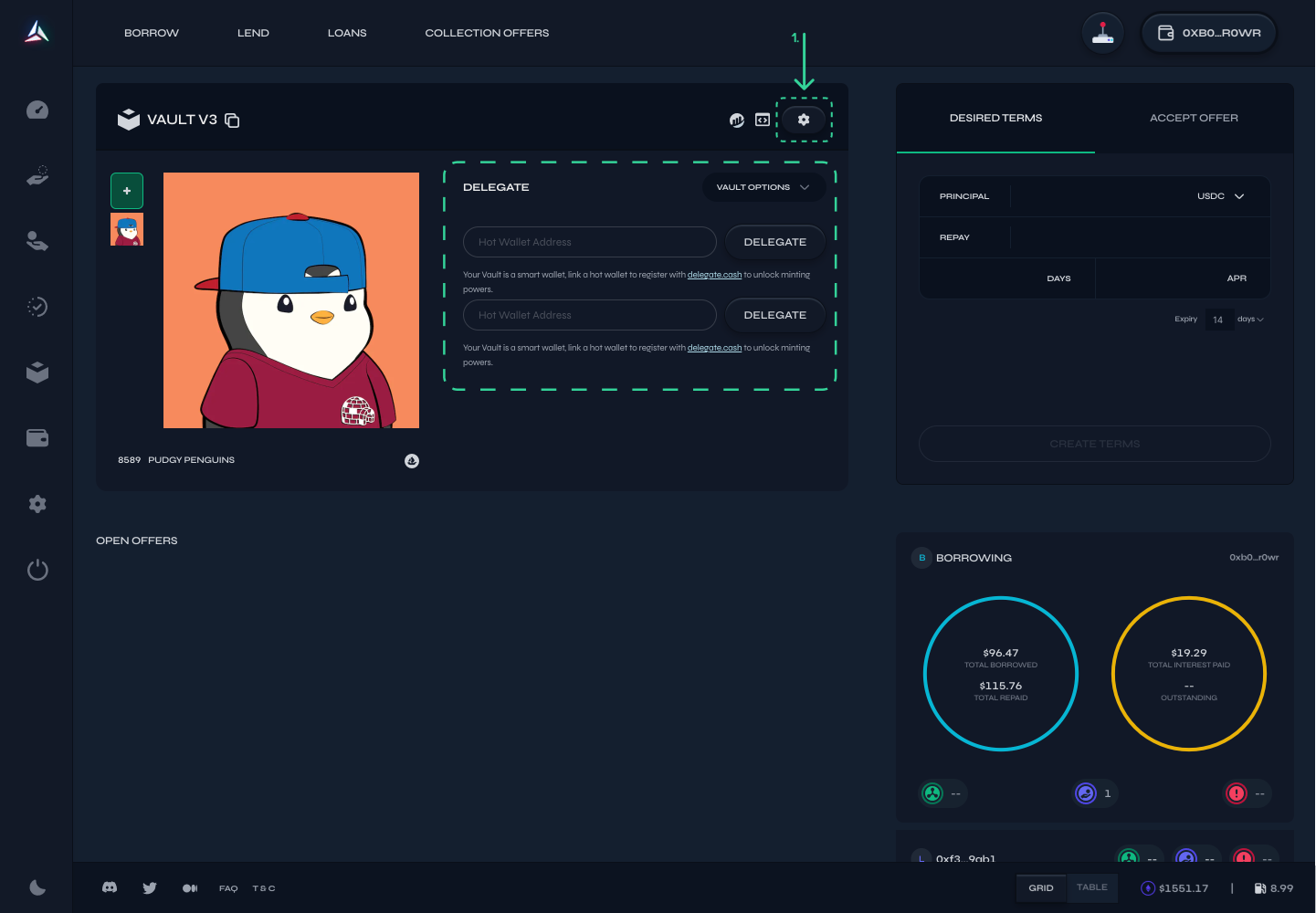
Task: Select the Desired Terms tab
Action: (x=995, y=118)
